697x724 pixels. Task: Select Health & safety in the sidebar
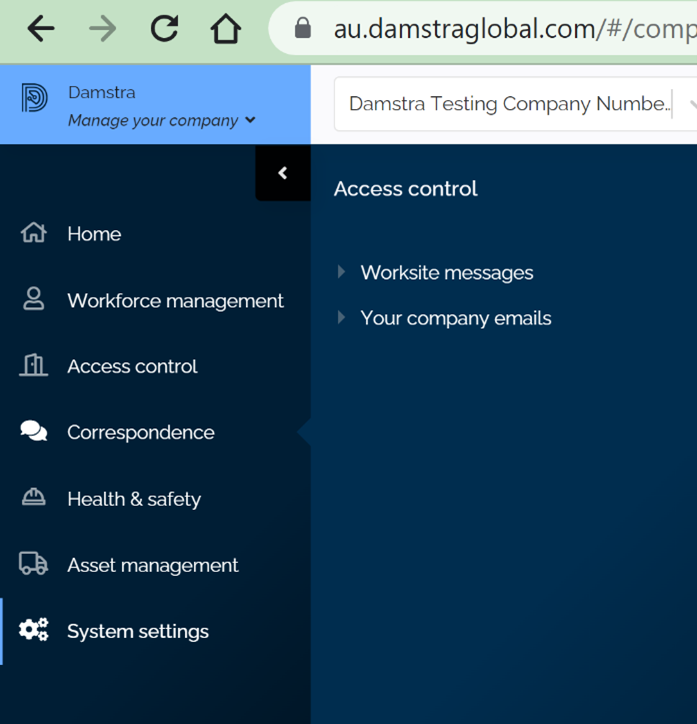pos(134,499)
